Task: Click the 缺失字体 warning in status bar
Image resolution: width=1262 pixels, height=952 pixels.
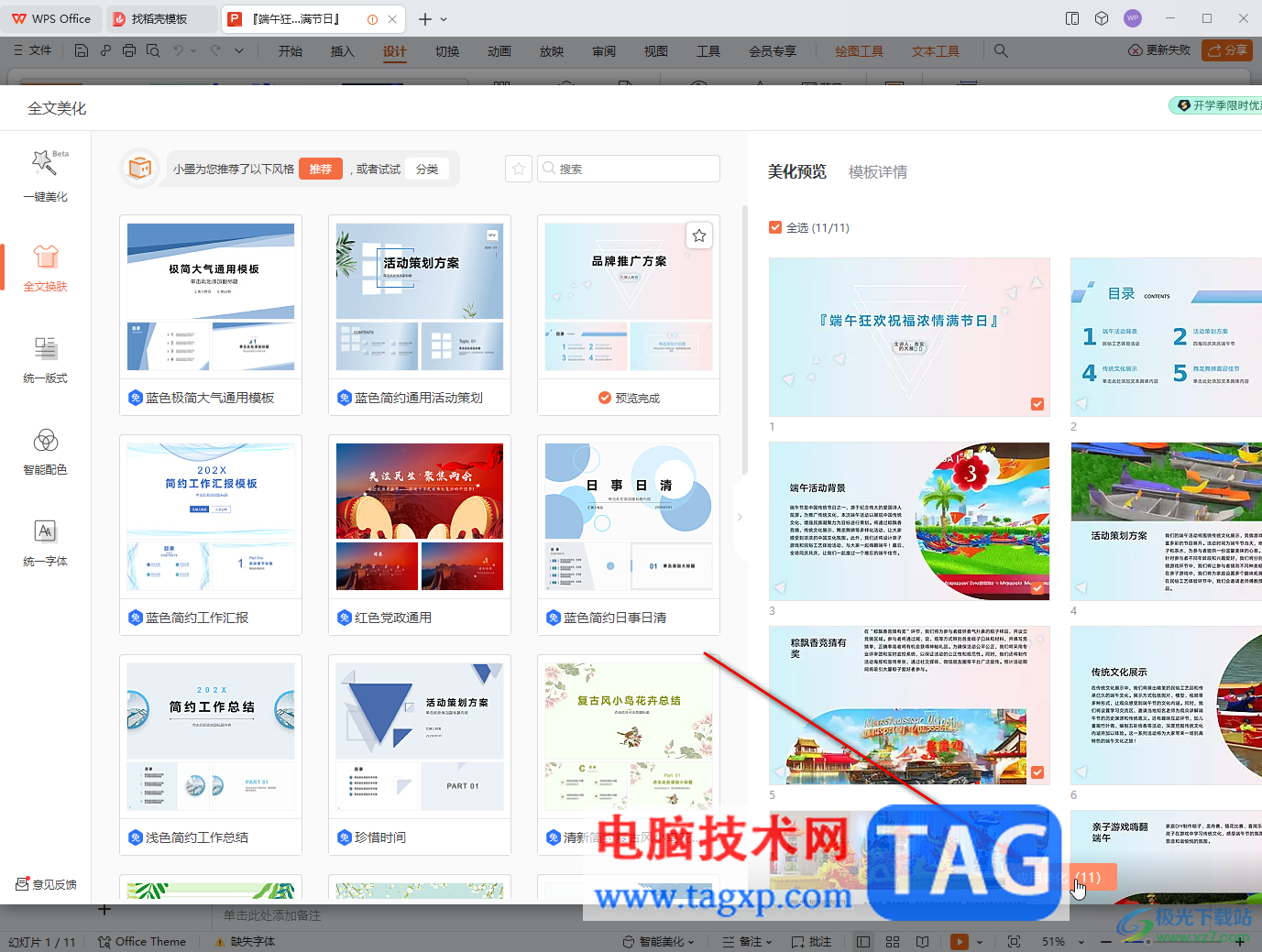Action: (x=245, y=941)
